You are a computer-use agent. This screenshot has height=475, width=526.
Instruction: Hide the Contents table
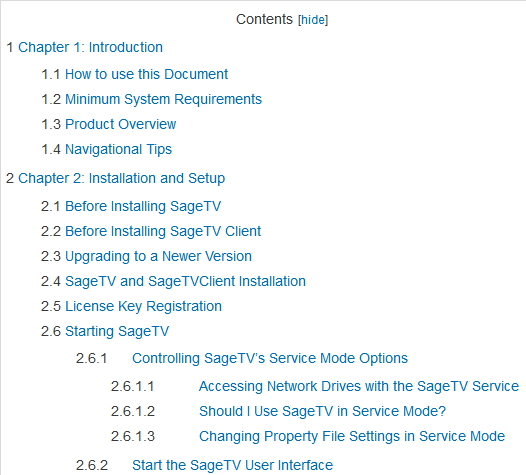313,20
